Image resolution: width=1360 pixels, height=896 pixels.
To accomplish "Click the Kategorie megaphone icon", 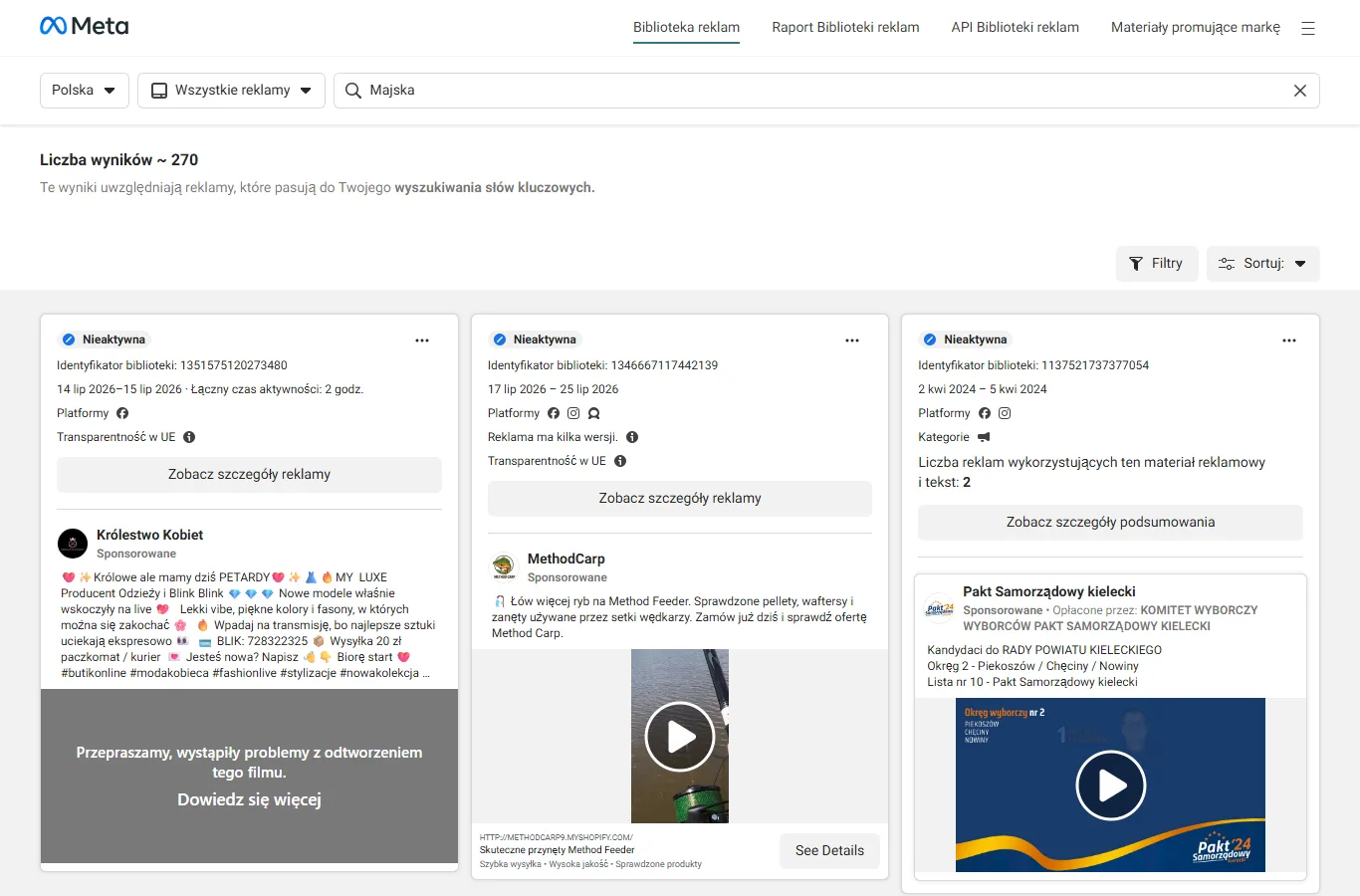I will [984, 437].
